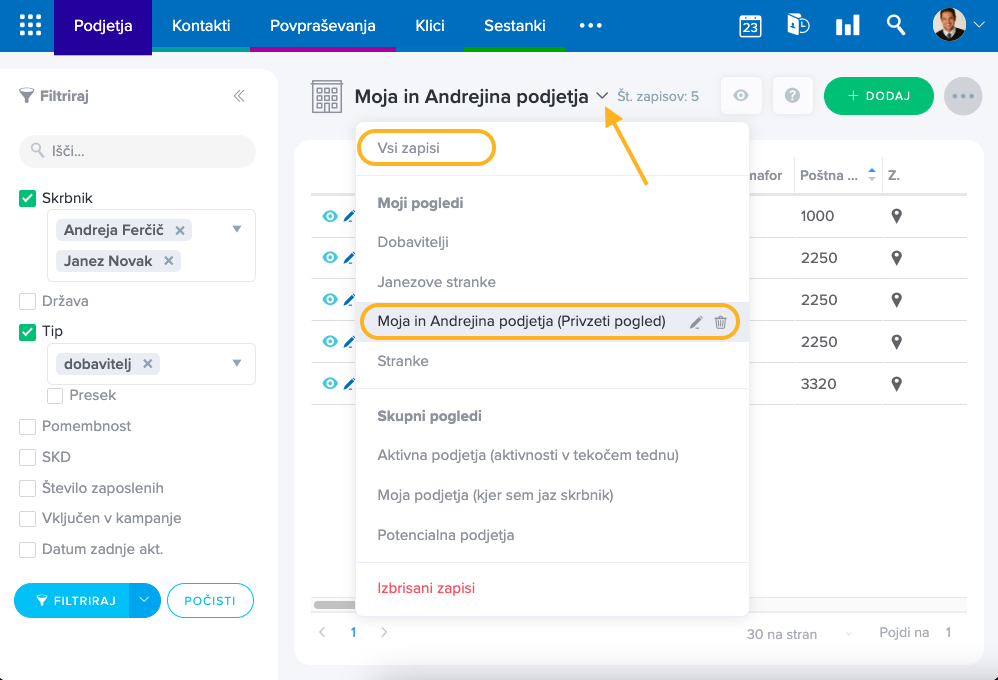Click the help question mark icon
998x680 pixels.
click(x=792, y=96)
